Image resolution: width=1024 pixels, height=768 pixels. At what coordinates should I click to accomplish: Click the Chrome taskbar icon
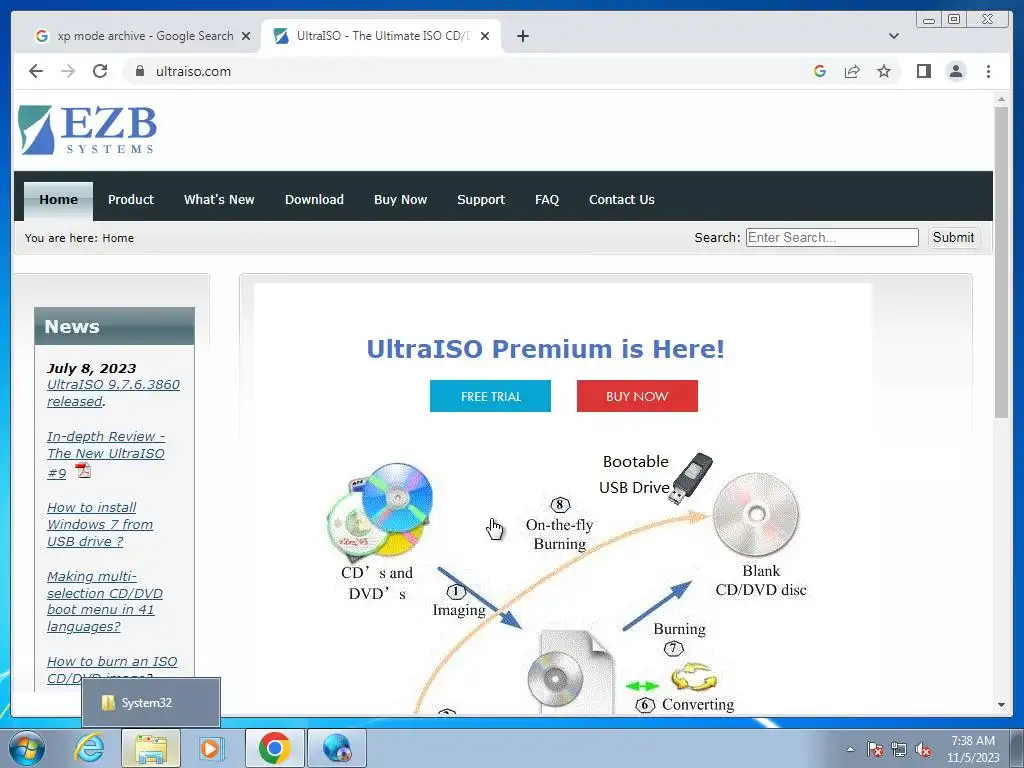(x=275, y=748)
